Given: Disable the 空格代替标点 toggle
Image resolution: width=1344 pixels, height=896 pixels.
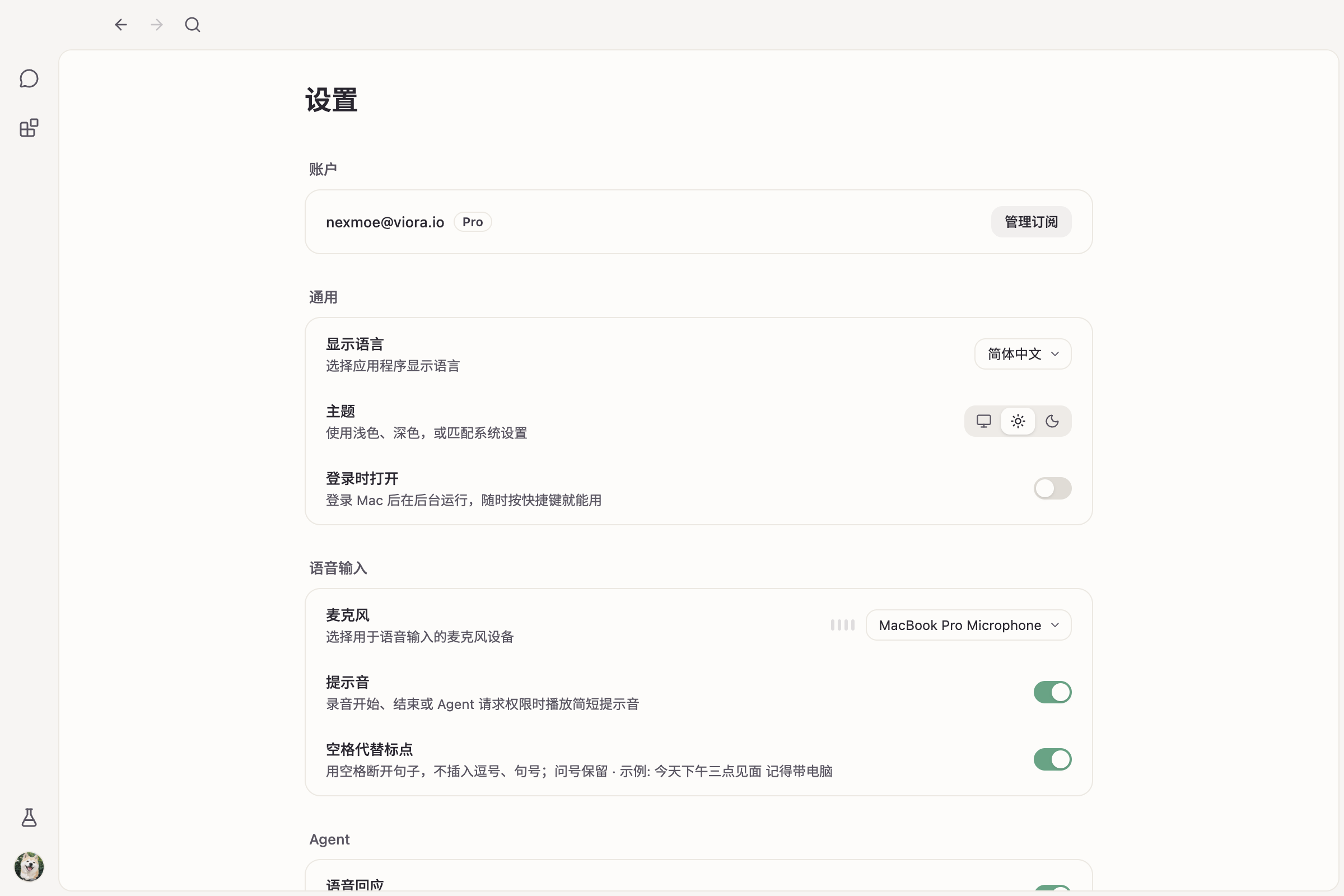Looking at the screenshot, I should click(x=1052, y=759).
